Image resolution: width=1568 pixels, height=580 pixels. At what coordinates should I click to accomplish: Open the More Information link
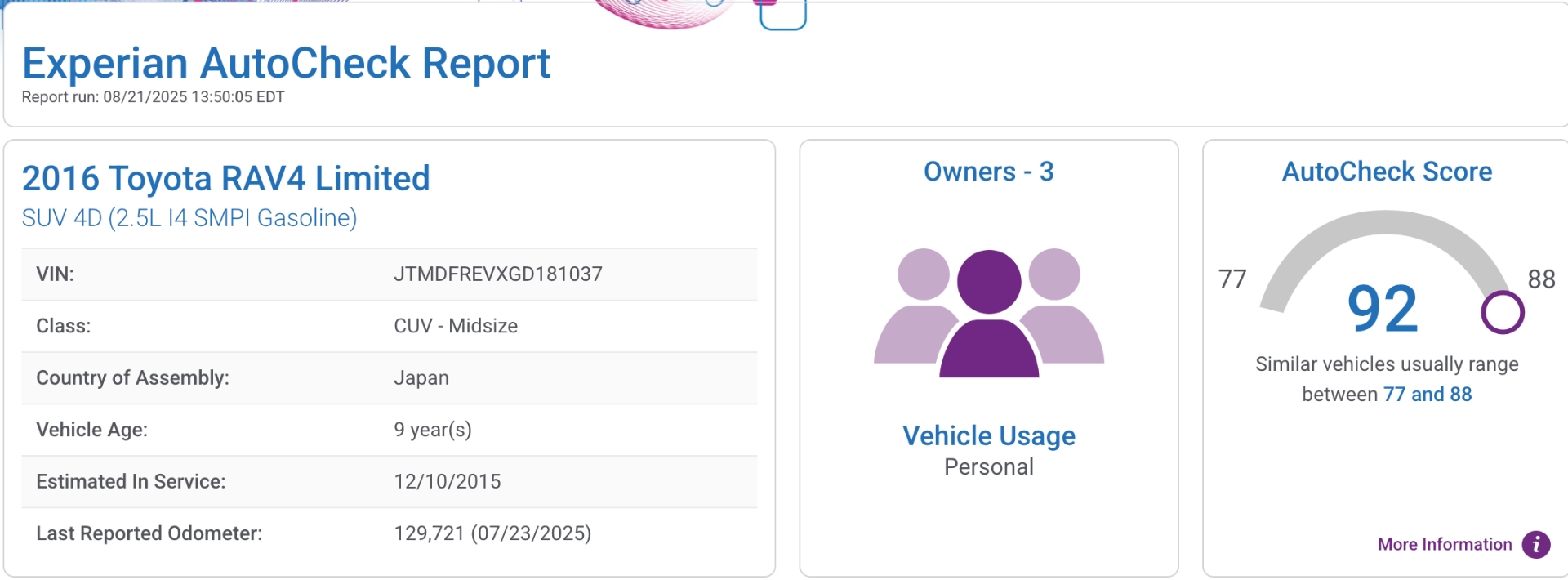pyautogui.click(x=1445, y=544)
